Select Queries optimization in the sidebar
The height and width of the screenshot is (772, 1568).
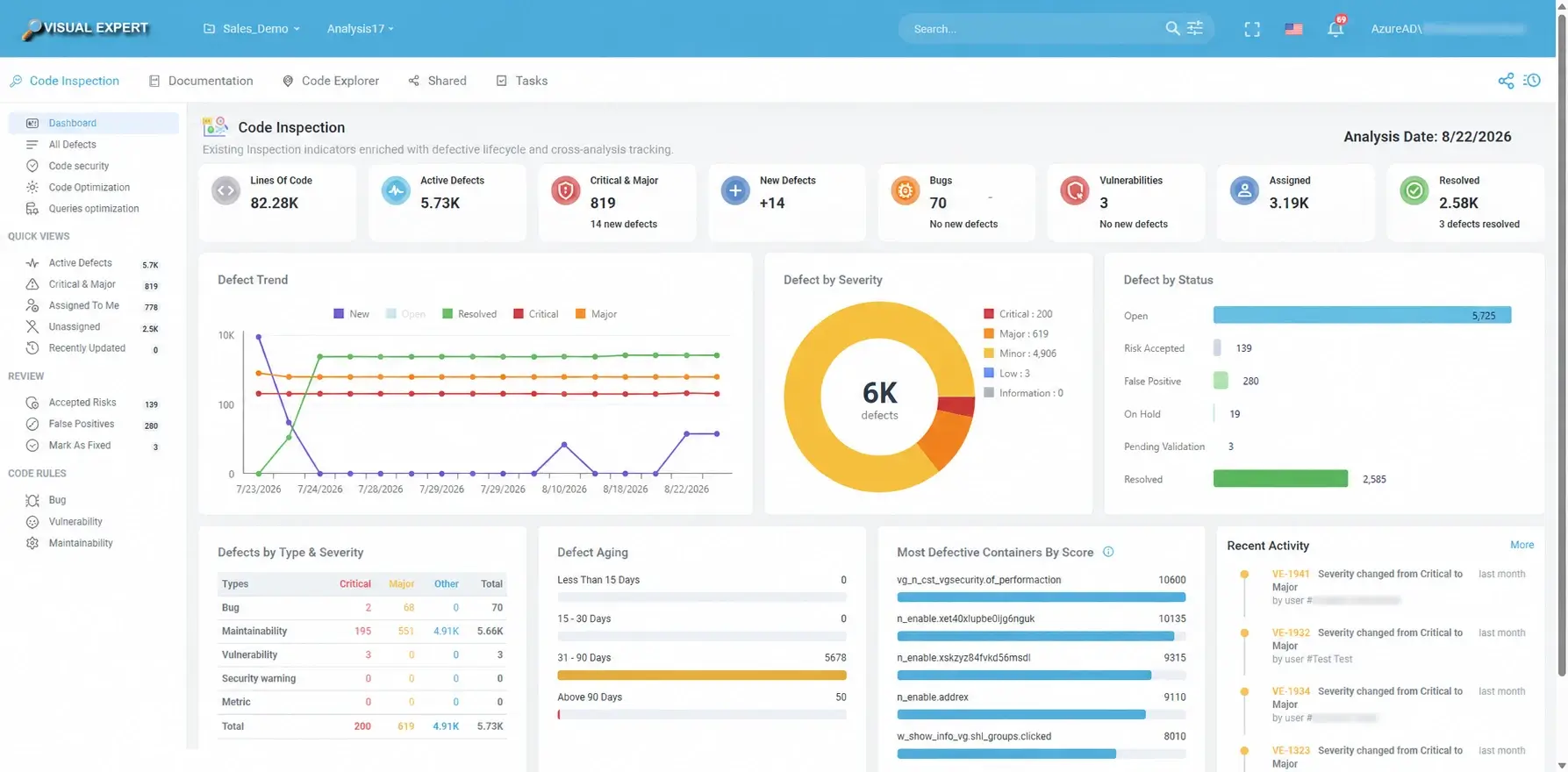point(93,209)
